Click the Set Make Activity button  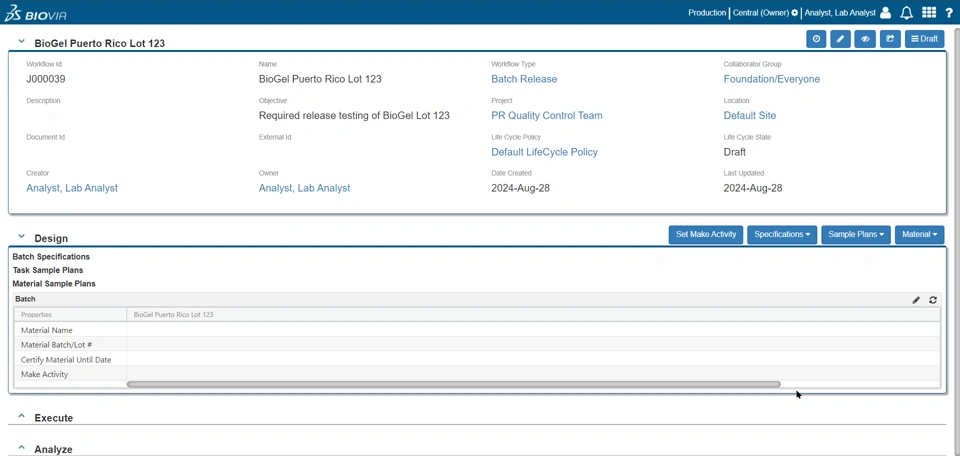[706, 234]
